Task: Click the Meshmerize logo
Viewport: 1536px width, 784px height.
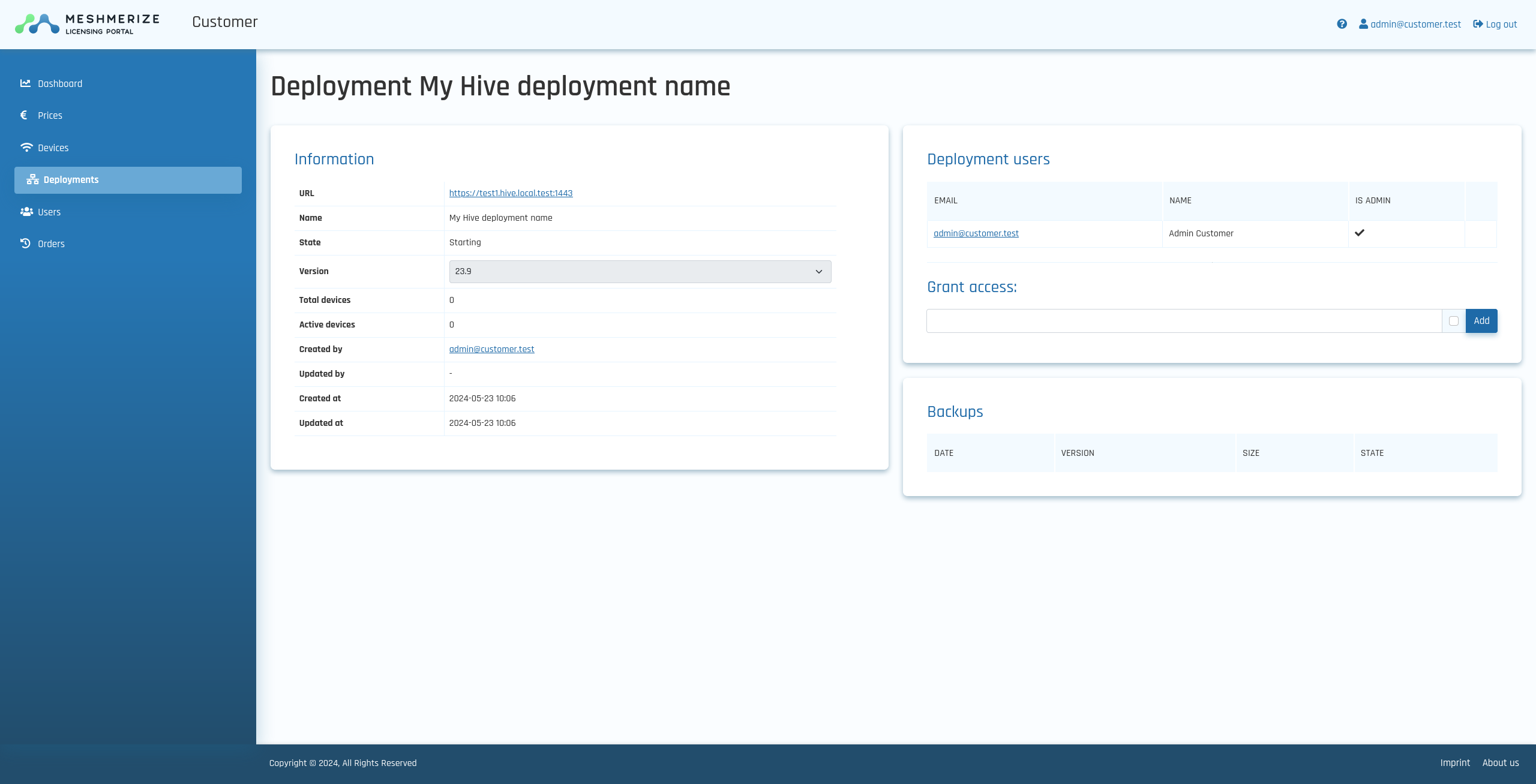Action: tap(88, 24)
